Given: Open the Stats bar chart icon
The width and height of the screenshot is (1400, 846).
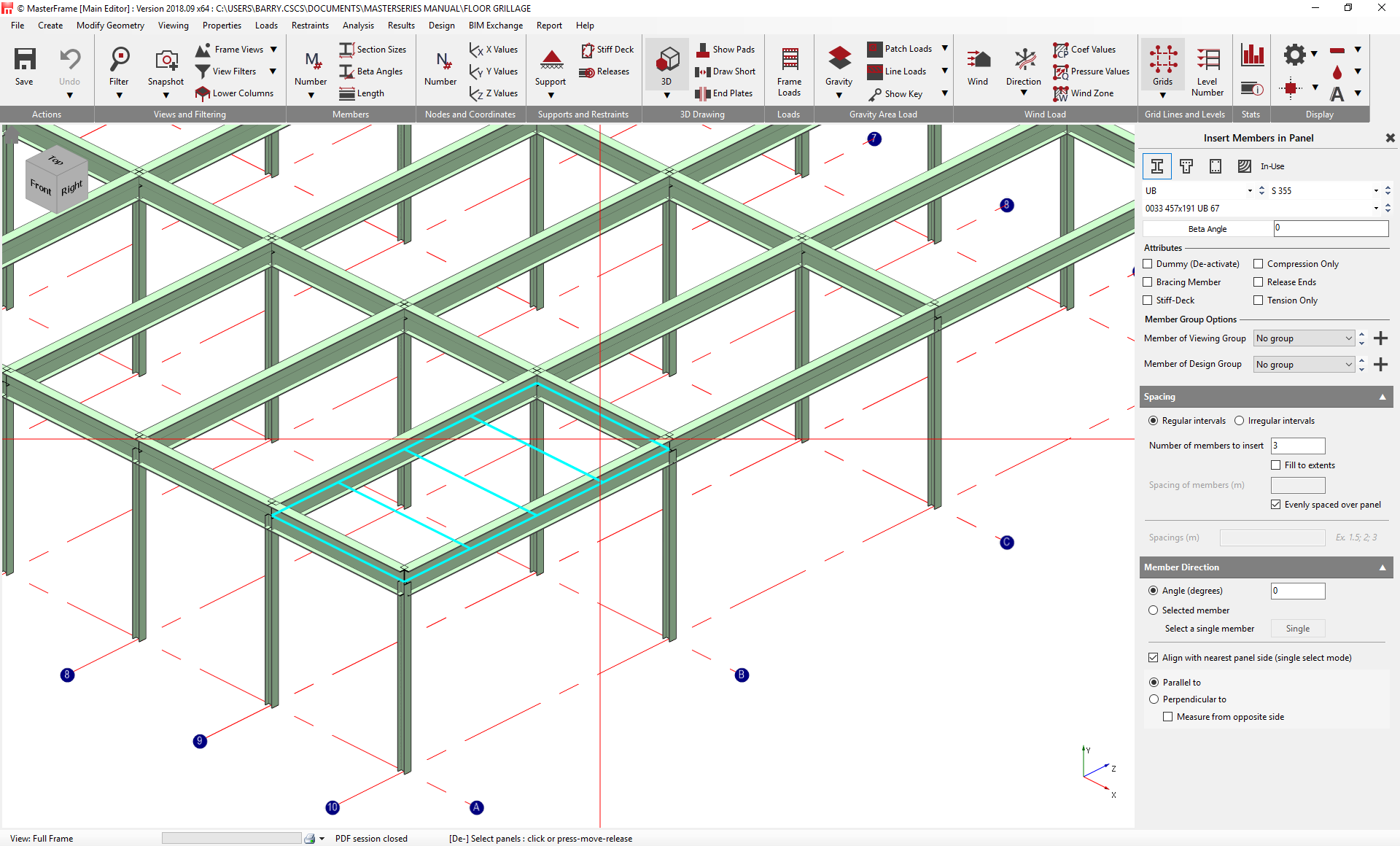Looking at the screenshot, I should pos(1253,54).
